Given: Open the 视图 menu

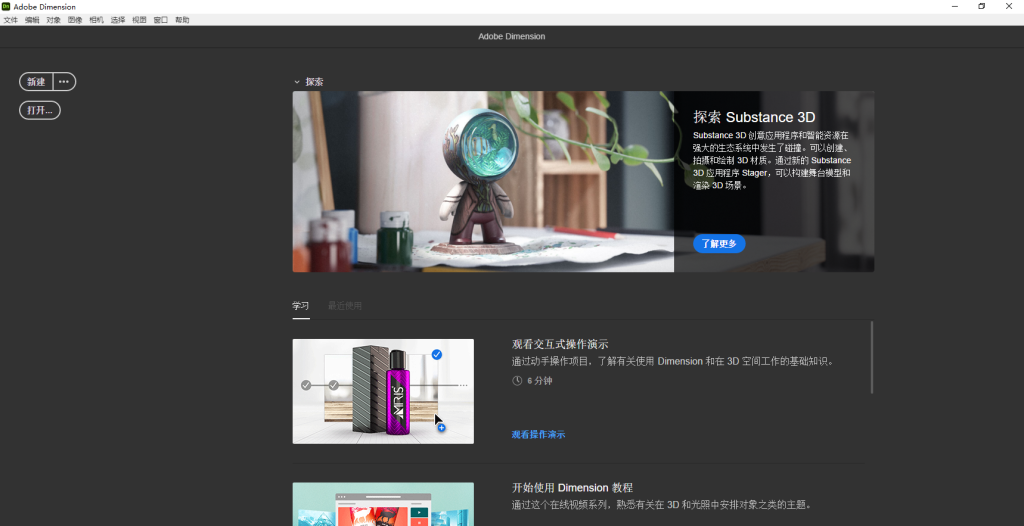Looking at the screenshot, I should tap(139, 20).
